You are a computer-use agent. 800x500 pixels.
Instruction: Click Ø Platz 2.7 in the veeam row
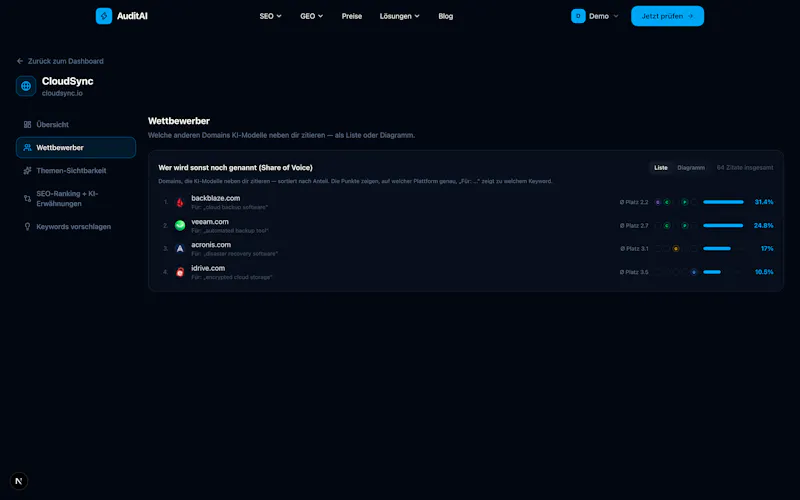click(634, 226)
